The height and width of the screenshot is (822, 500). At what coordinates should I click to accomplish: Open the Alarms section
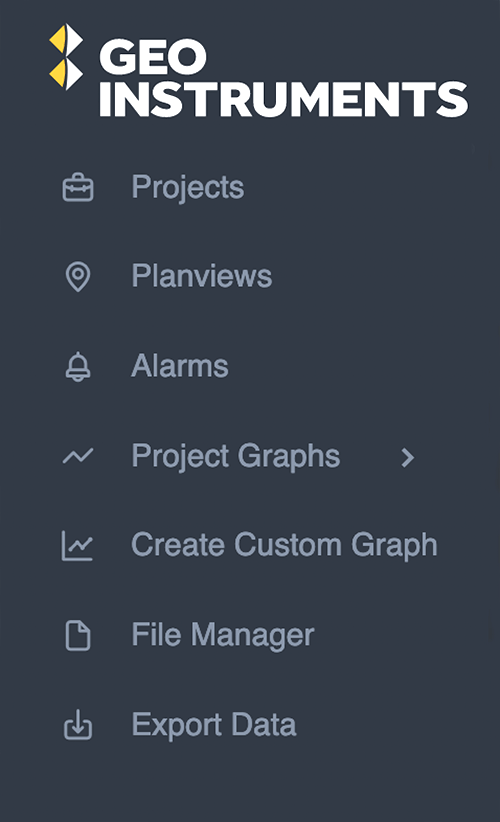(180, 365)
